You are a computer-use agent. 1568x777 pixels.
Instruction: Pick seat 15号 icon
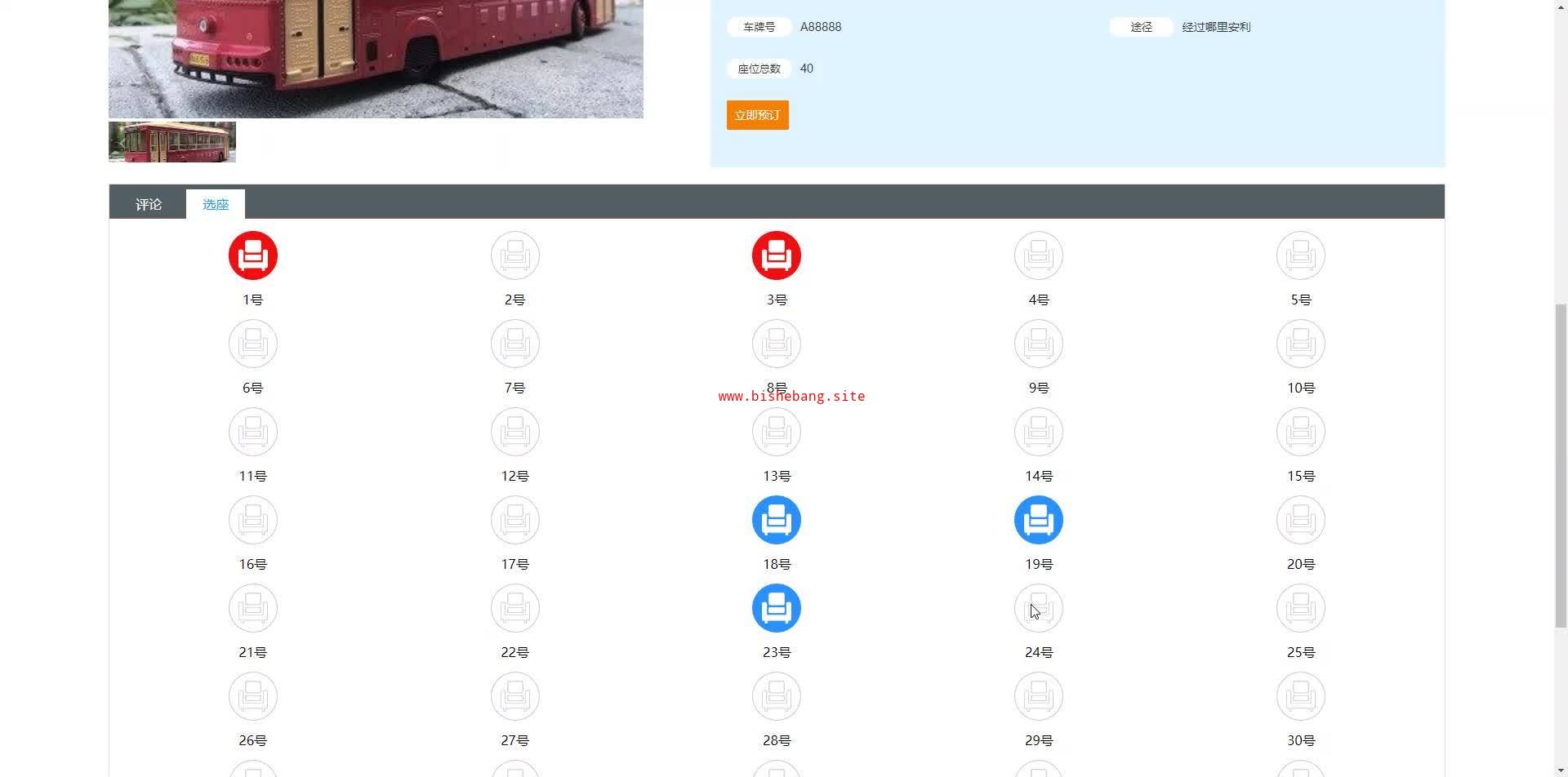pyautogui.click(x=1301, y=432)
